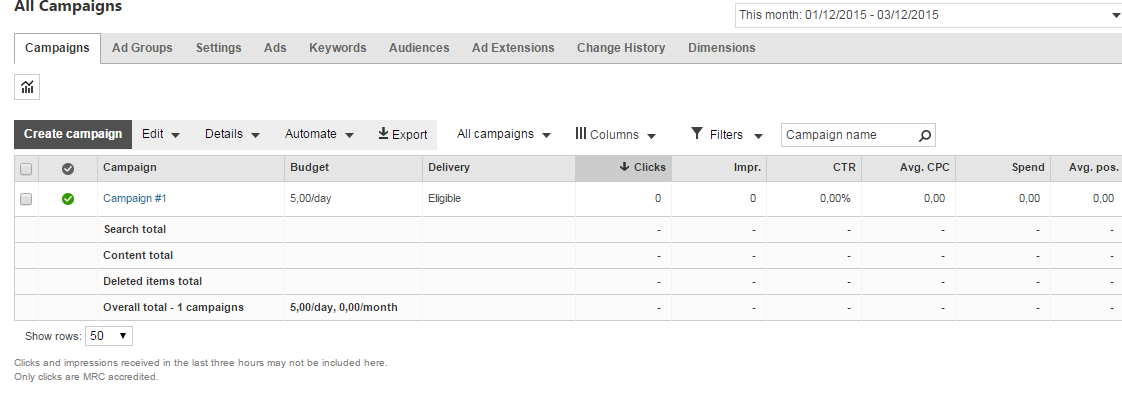Sort by the Clicks column header
This screenshot has width=1122, height=405.
pos(642,168)
